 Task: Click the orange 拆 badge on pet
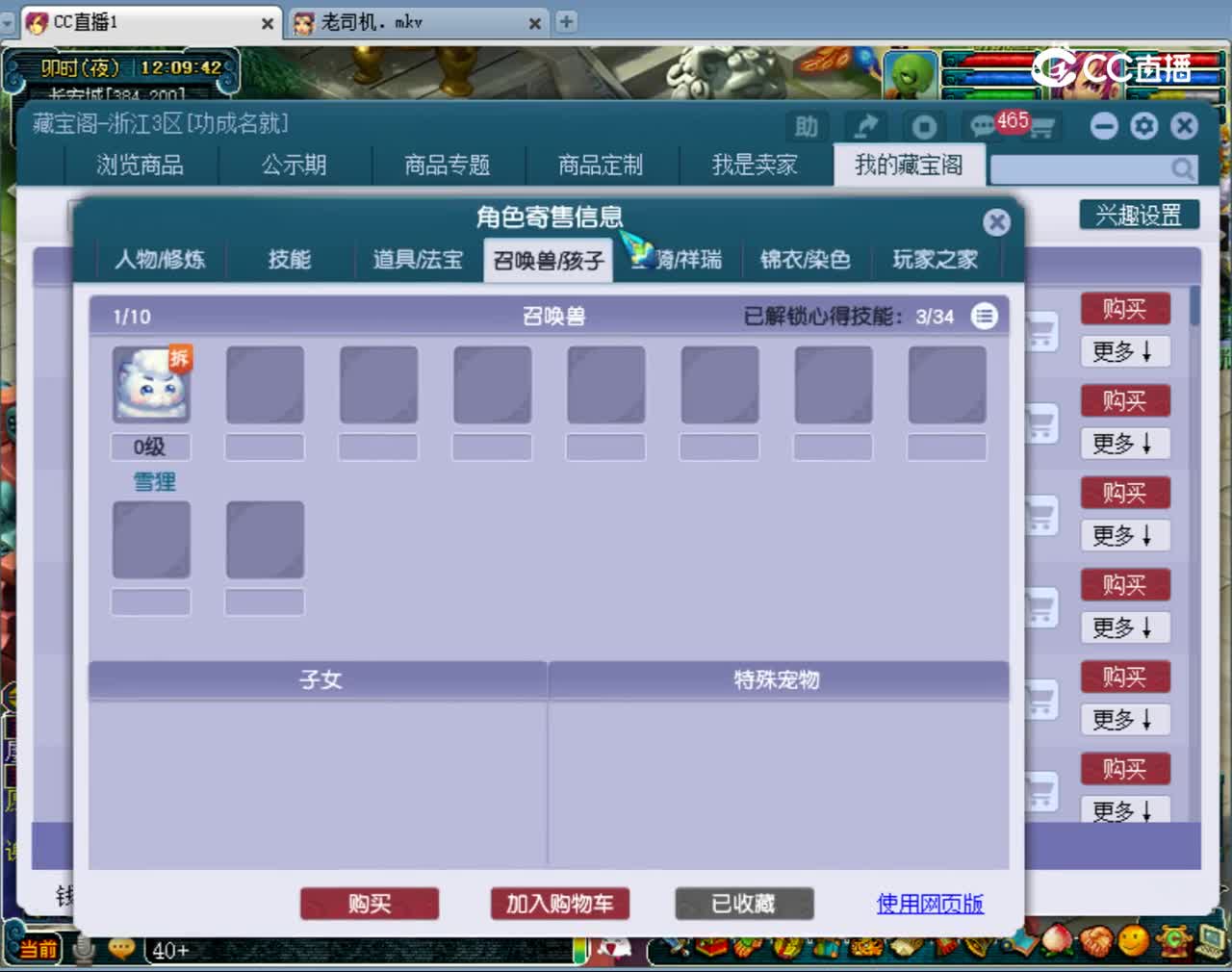180,357
